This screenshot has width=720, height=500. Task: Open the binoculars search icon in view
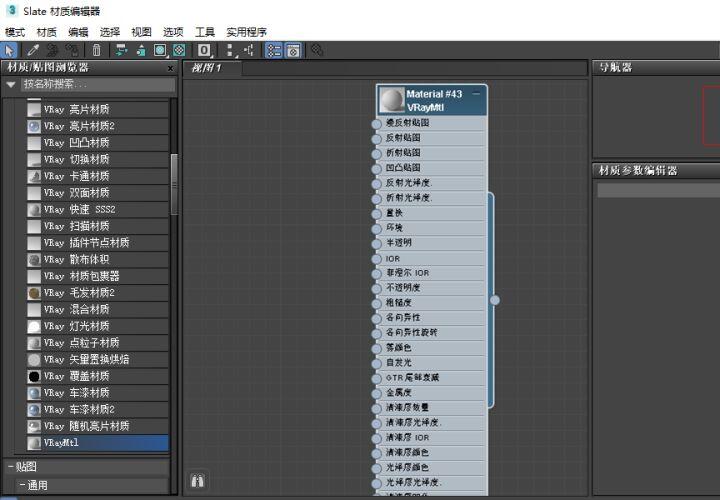pyautogui.click(x=197, y=481)
